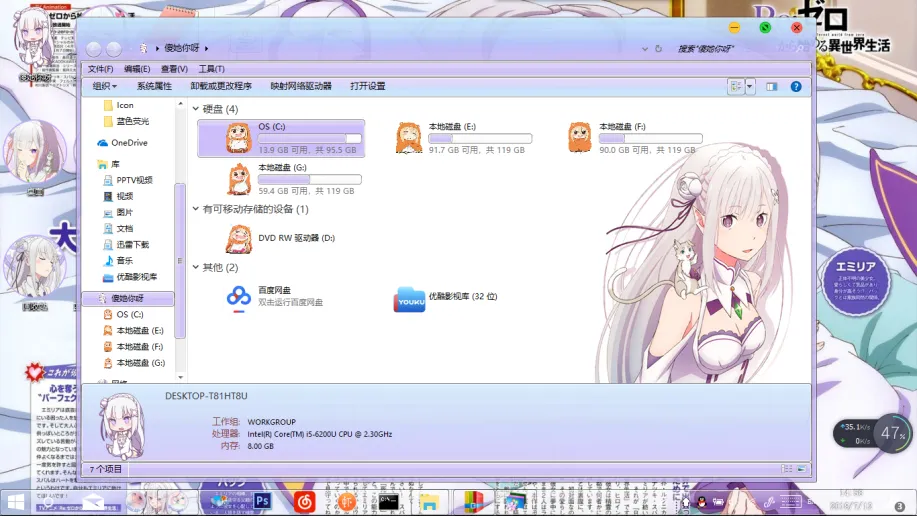This screenshot has width=917, height=516.
Task: Click 卸载或更改程序 in the toolbar
Action: (221, 87)
